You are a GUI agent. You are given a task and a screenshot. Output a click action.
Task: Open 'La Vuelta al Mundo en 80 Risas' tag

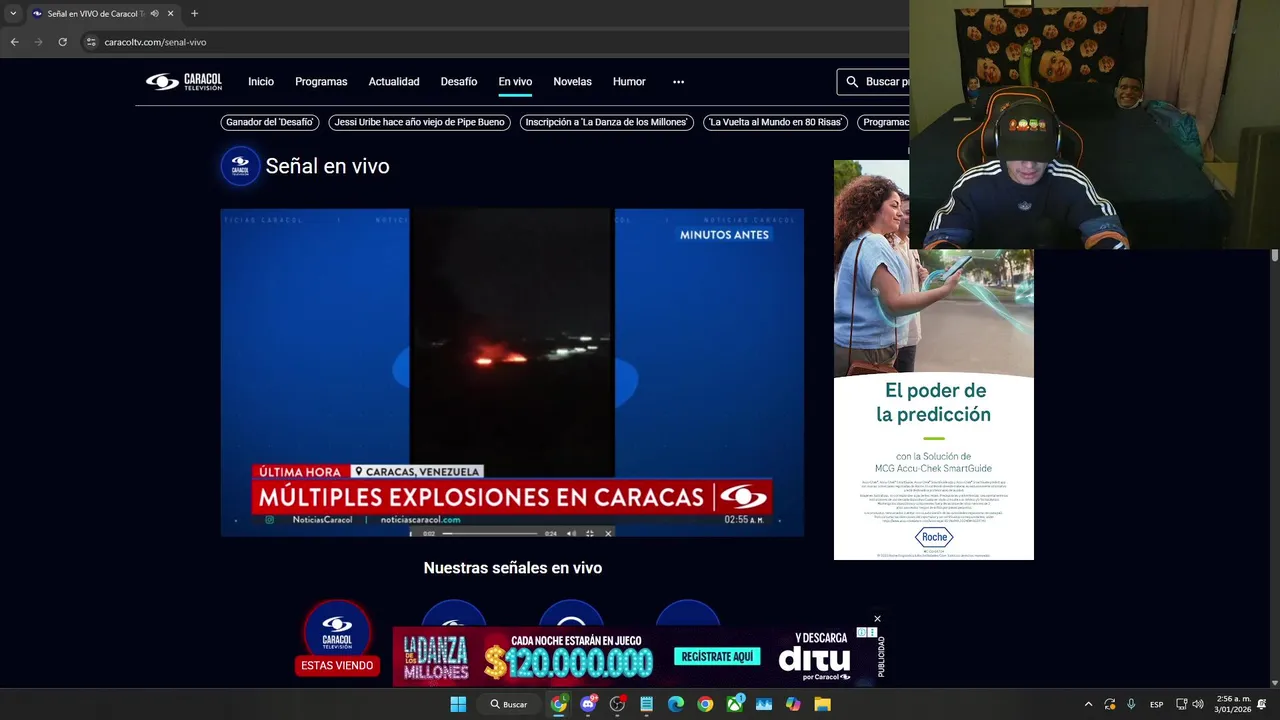pyautogui.click(x=776, y=122)
